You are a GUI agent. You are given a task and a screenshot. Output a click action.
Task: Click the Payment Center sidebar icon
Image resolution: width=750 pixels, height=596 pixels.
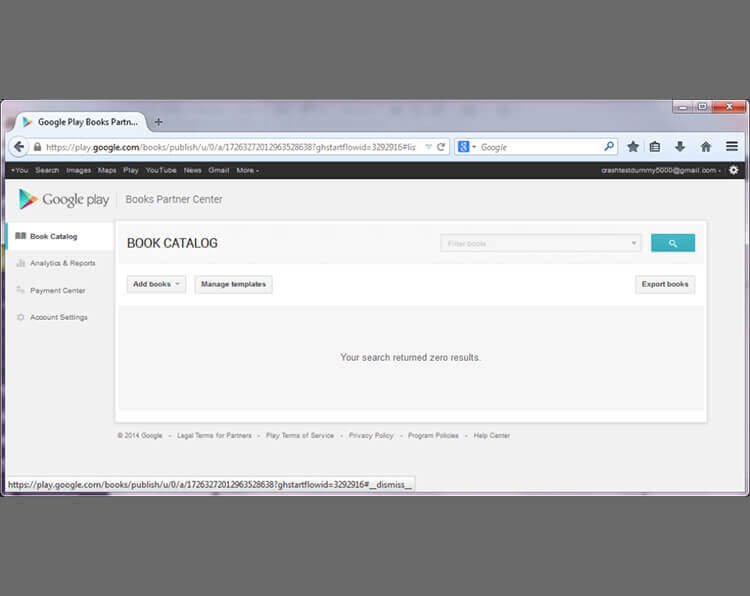20,290
